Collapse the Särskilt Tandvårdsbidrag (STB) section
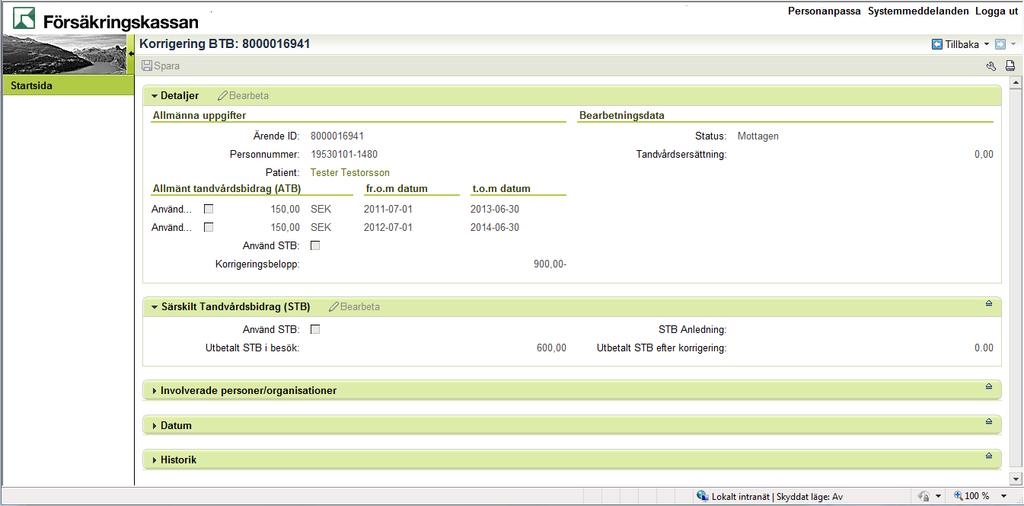This screenshot has height=506, width=1024. pos(155,306)
